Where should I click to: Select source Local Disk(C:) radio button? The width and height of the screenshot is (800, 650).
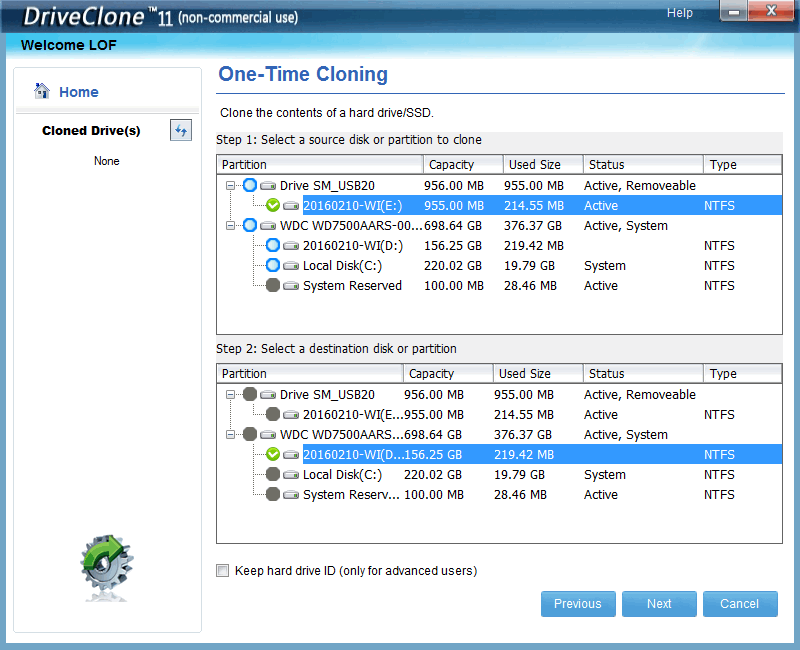(273, 265)
